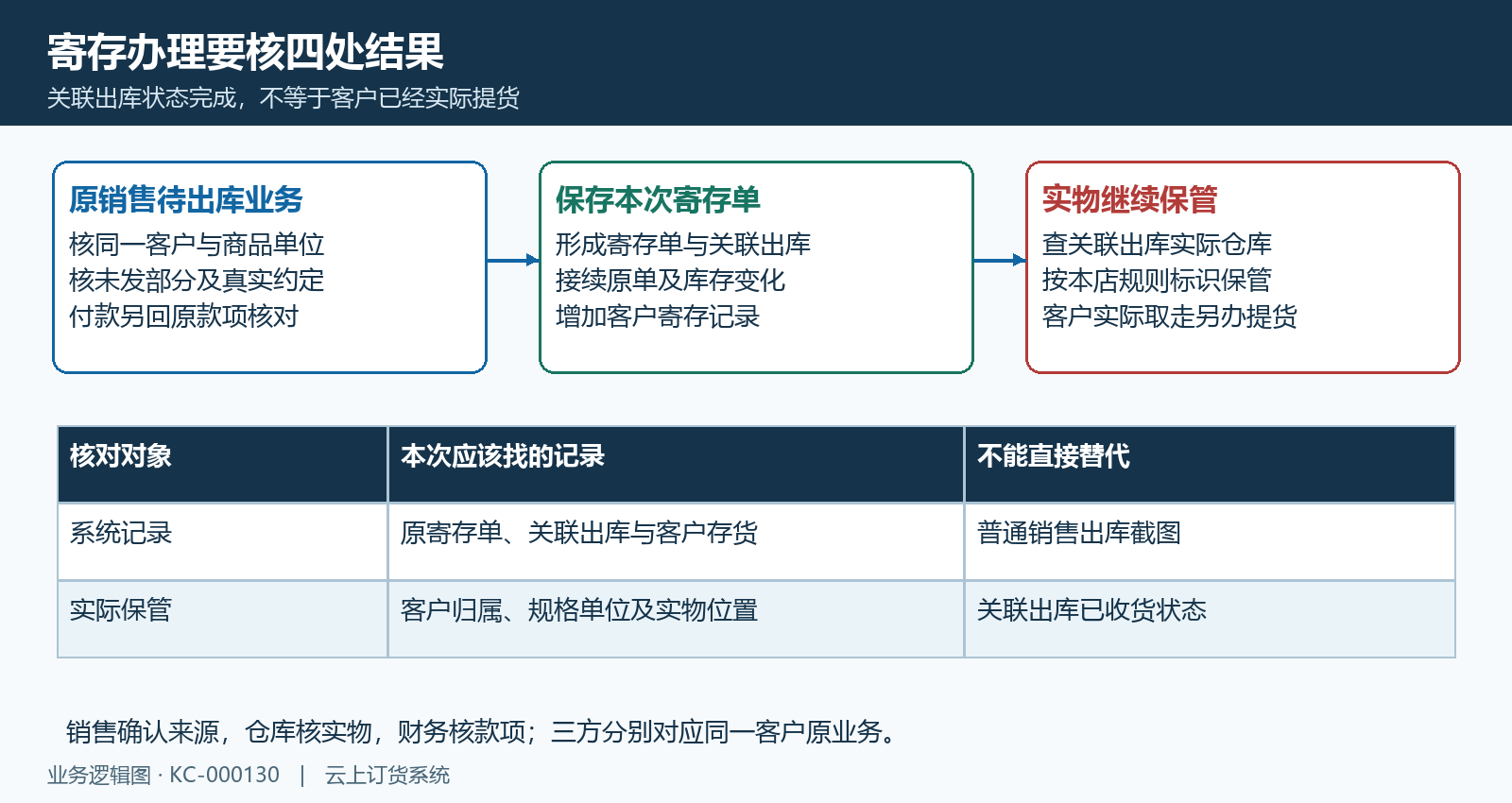
Task: Select the line 客户实际取走另办提货
Action: (x=1170, y=316)
